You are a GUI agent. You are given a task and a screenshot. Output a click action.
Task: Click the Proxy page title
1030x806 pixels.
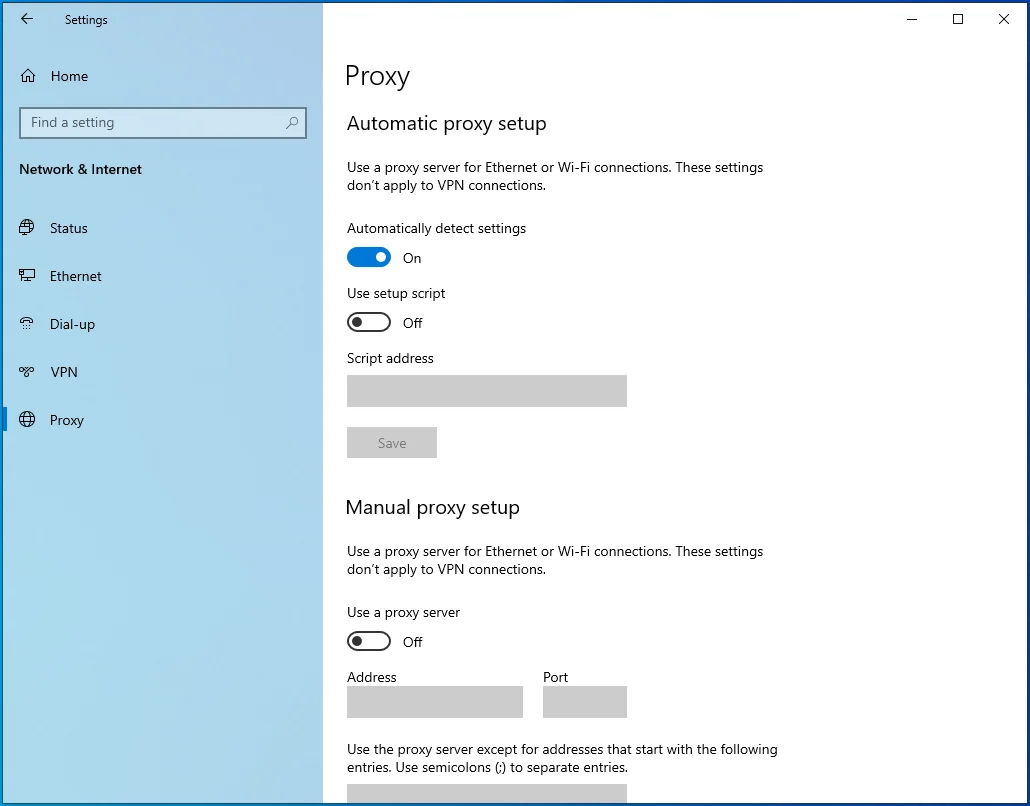coord(378,76)
